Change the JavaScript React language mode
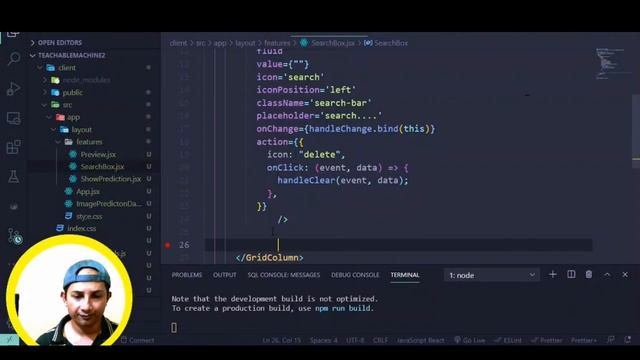This screenshot has width=640, height=360. (420, 340)
